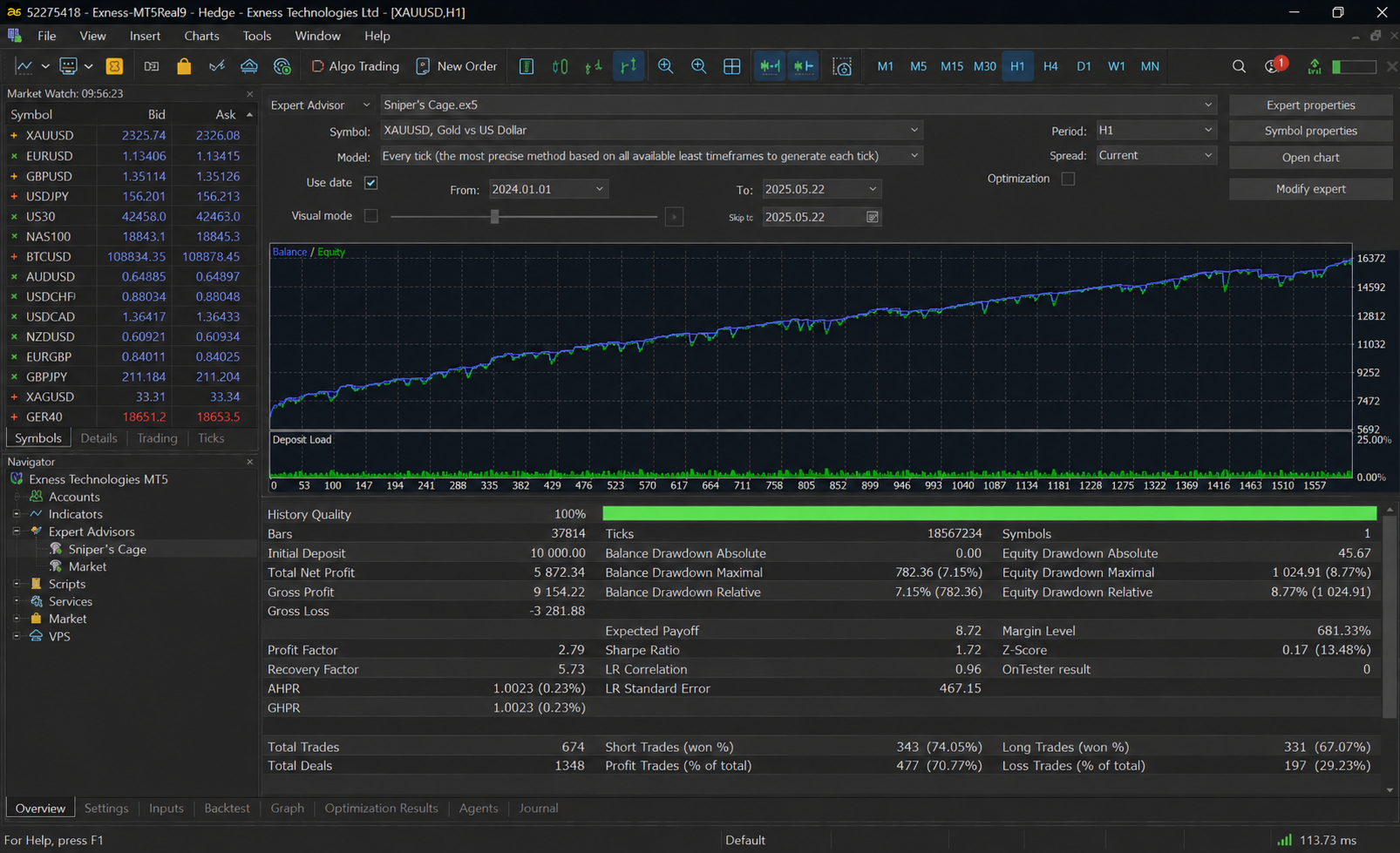Image resolution: width=1400 pixels, height=853 pixels.
Task: Switch the chart to bar chart type
Action: click(527, 66)
